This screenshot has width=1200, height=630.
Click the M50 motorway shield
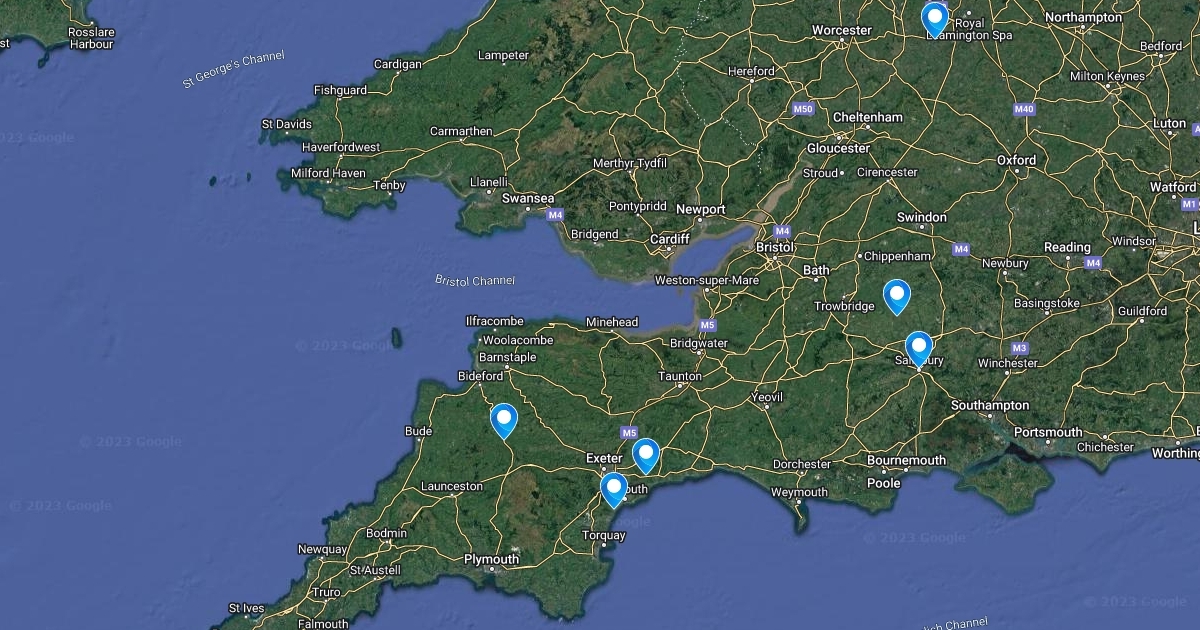(802, 108)
